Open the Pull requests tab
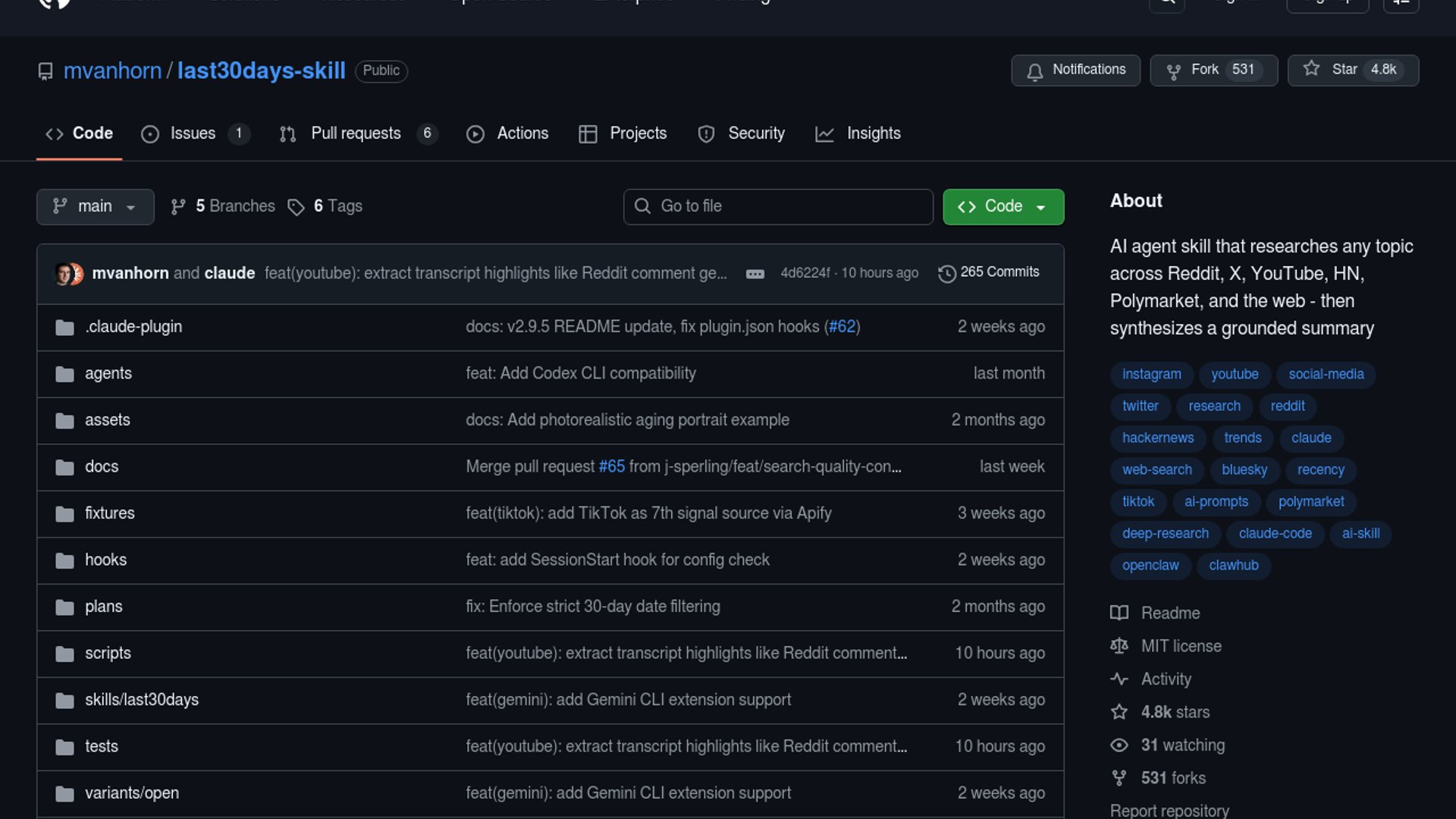 tap(356, 133)
